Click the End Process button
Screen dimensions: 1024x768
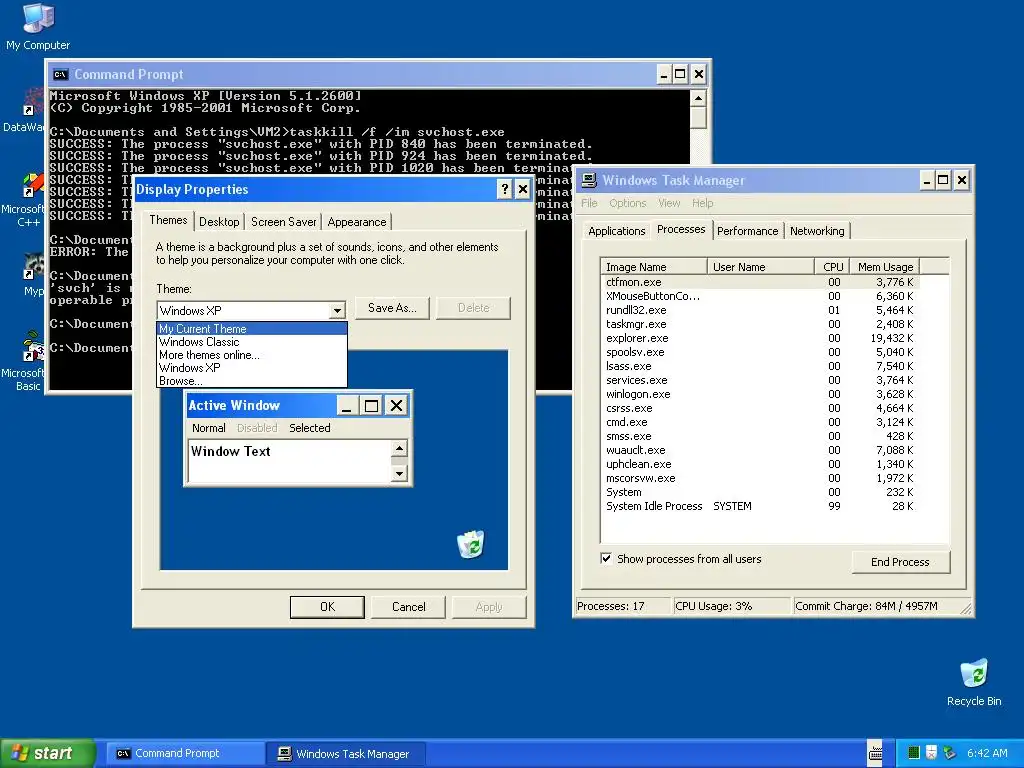point(901,562)
